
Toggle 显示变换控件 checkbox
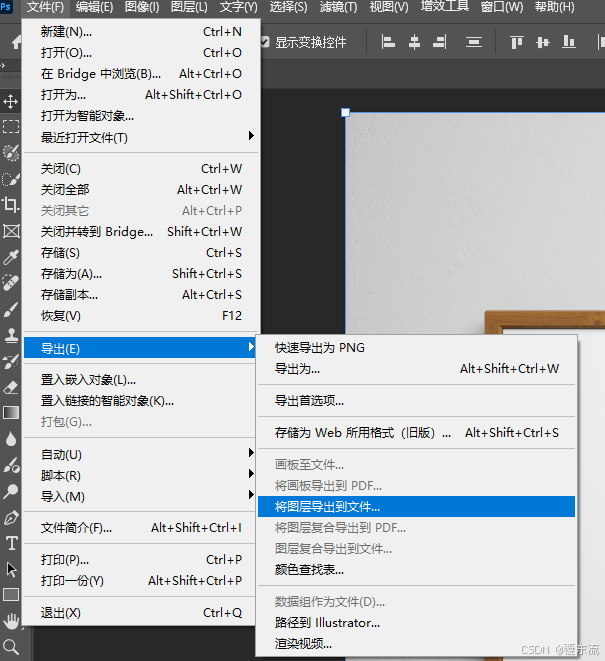point(265,42)
